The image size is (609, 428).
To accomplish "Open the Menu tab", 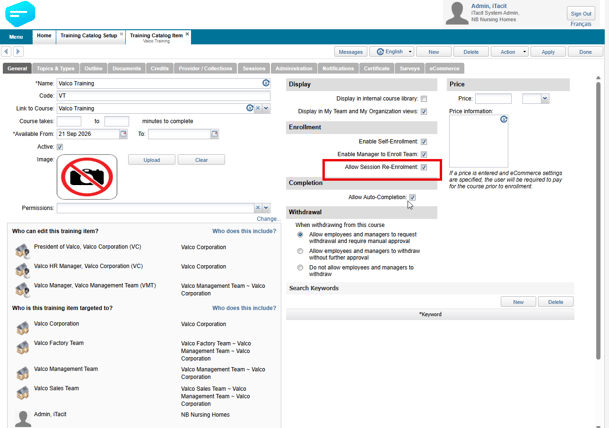I will [16, 37].
